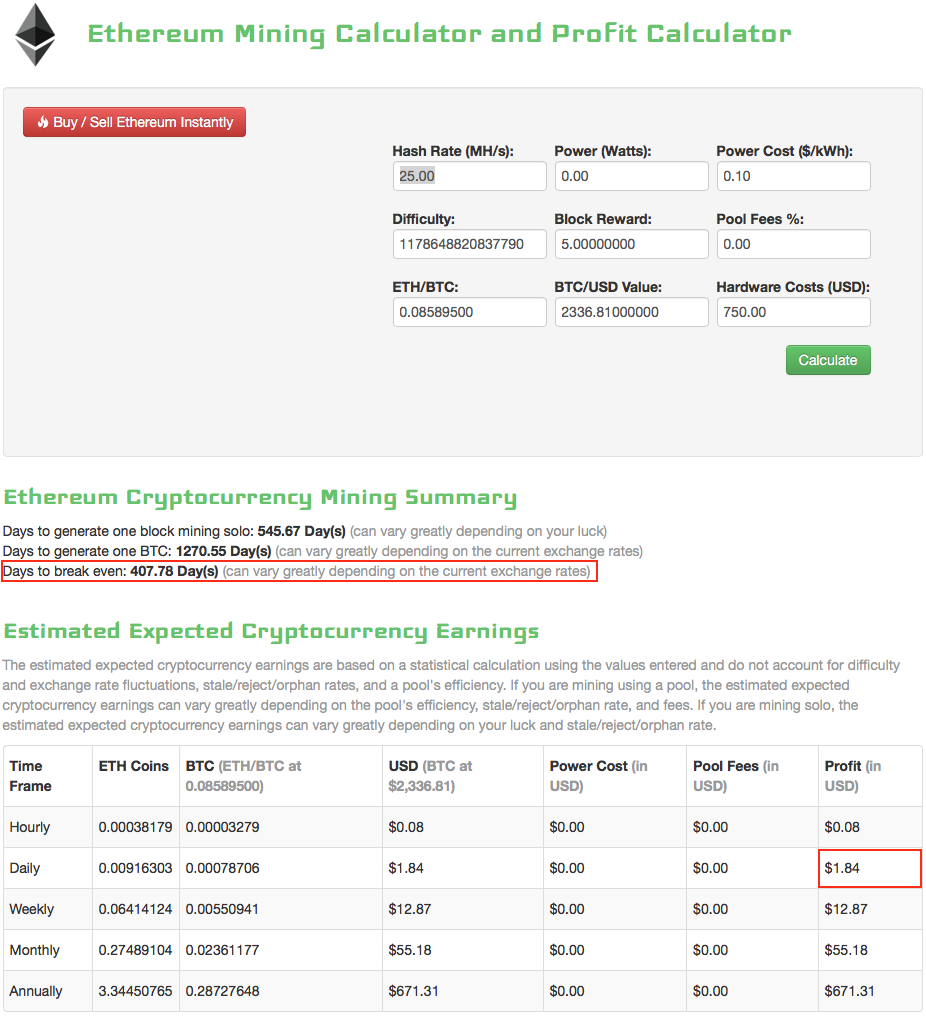Click Hourly ETH Coins value 0.00038179
This screenshot has height=1016, width=926.
(135, 827)
